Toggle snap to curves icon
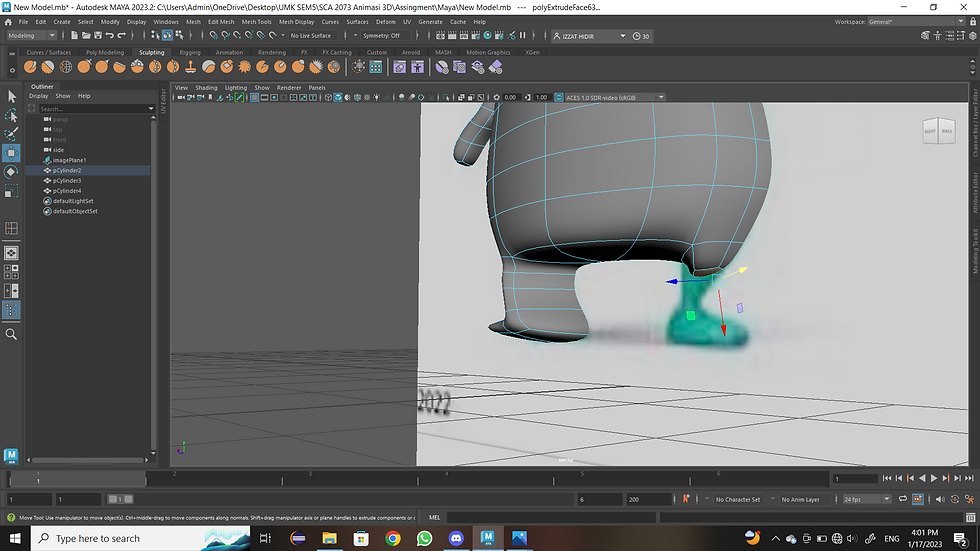This screenshot has width=980, height=551. pos(226,36)
